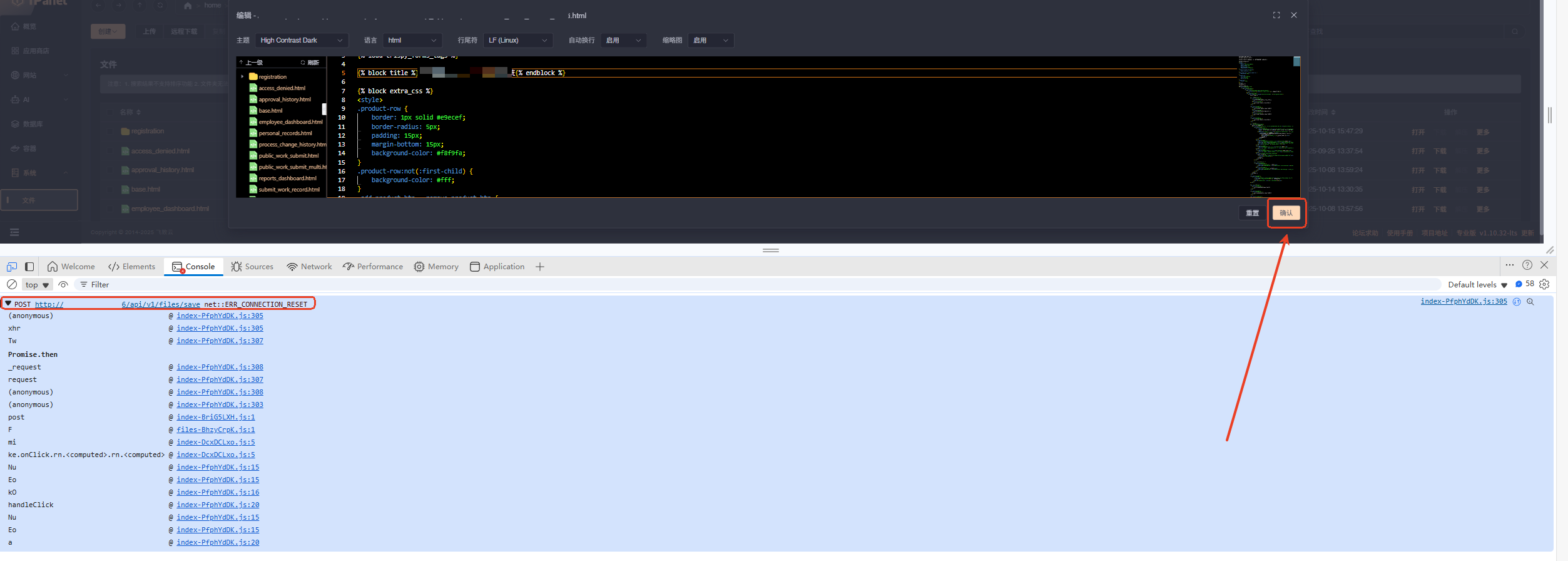
Task: Open the DevTools three-dots more menu
Action: 1510,265
